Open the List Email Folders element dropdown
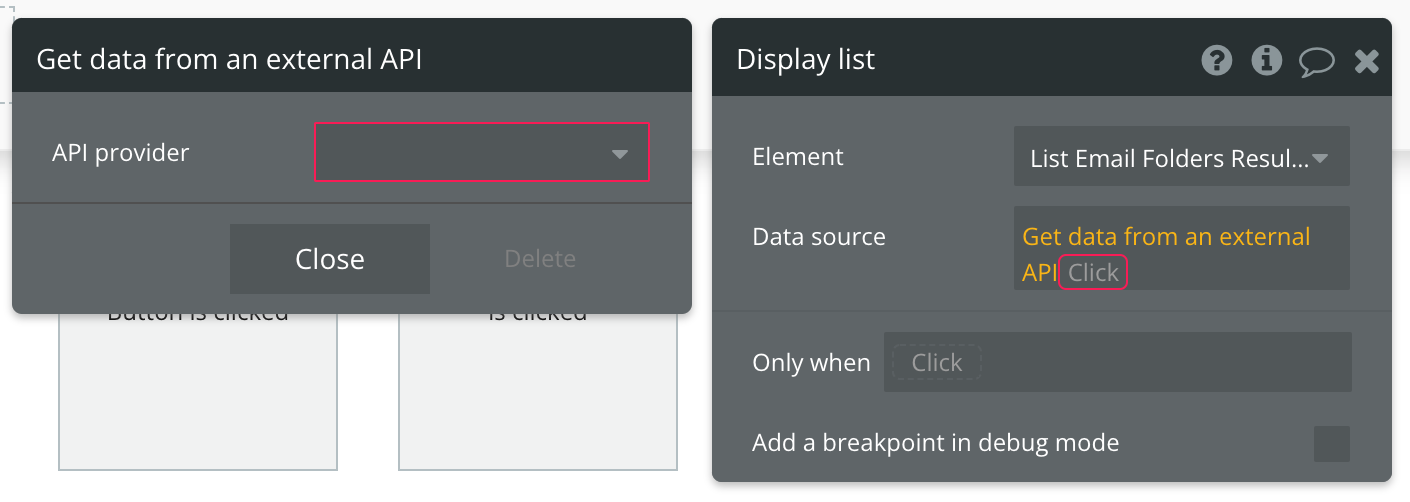This screenshot has width=1410, height=502. (x=1181, y=157)
